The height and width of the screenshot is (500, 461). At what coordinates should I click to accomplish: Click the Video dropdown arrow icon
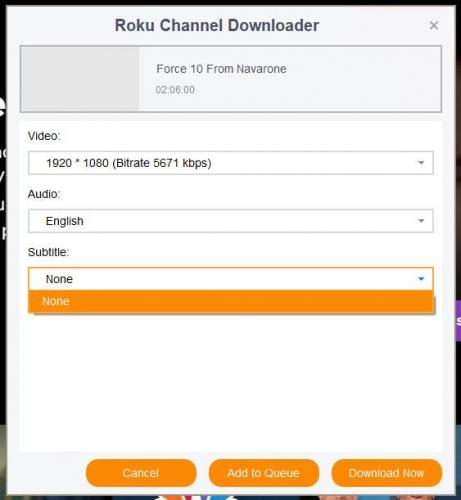click(x=421, y=163)
